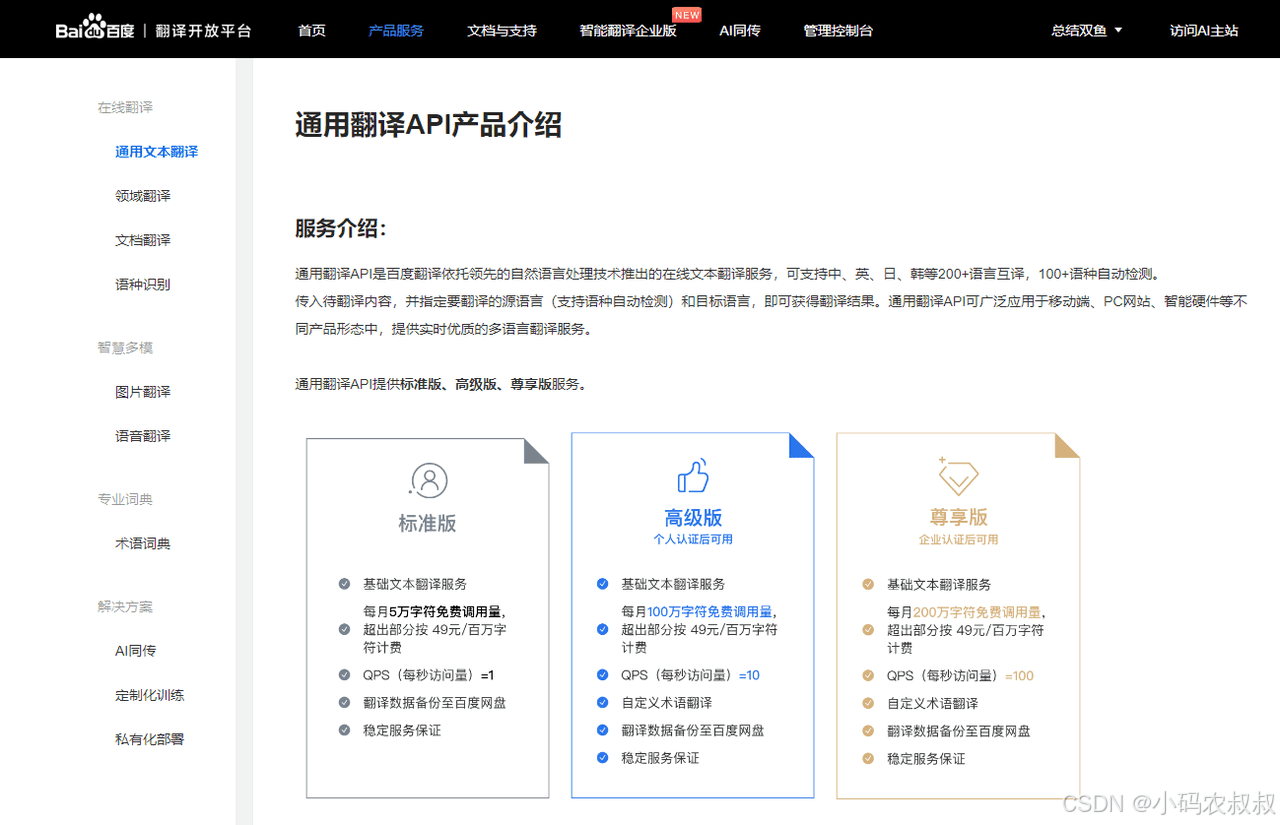Click 翻译开放平台 header title

click(205, 31)
